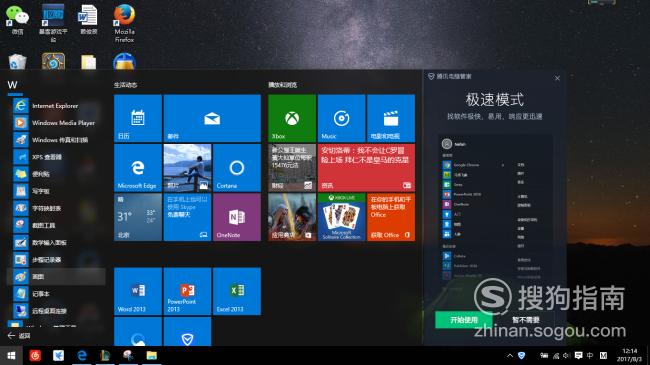The height and width of the screenshot is (365, 650).
Task: Launch Windows Media Player from the app list
Action: tap(56, 123)
